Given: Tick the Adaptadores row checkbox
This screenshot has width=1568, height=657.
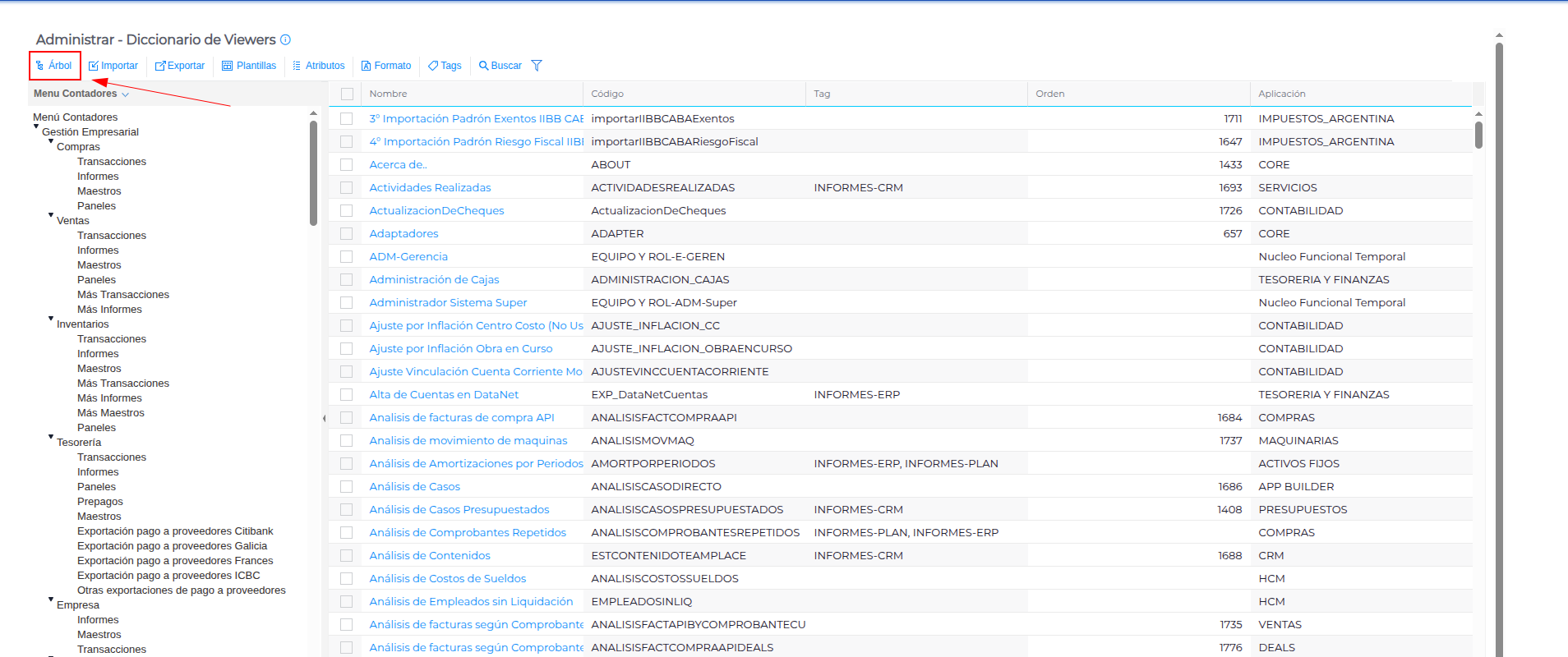Looking at the screenshot, I should 347,233.
